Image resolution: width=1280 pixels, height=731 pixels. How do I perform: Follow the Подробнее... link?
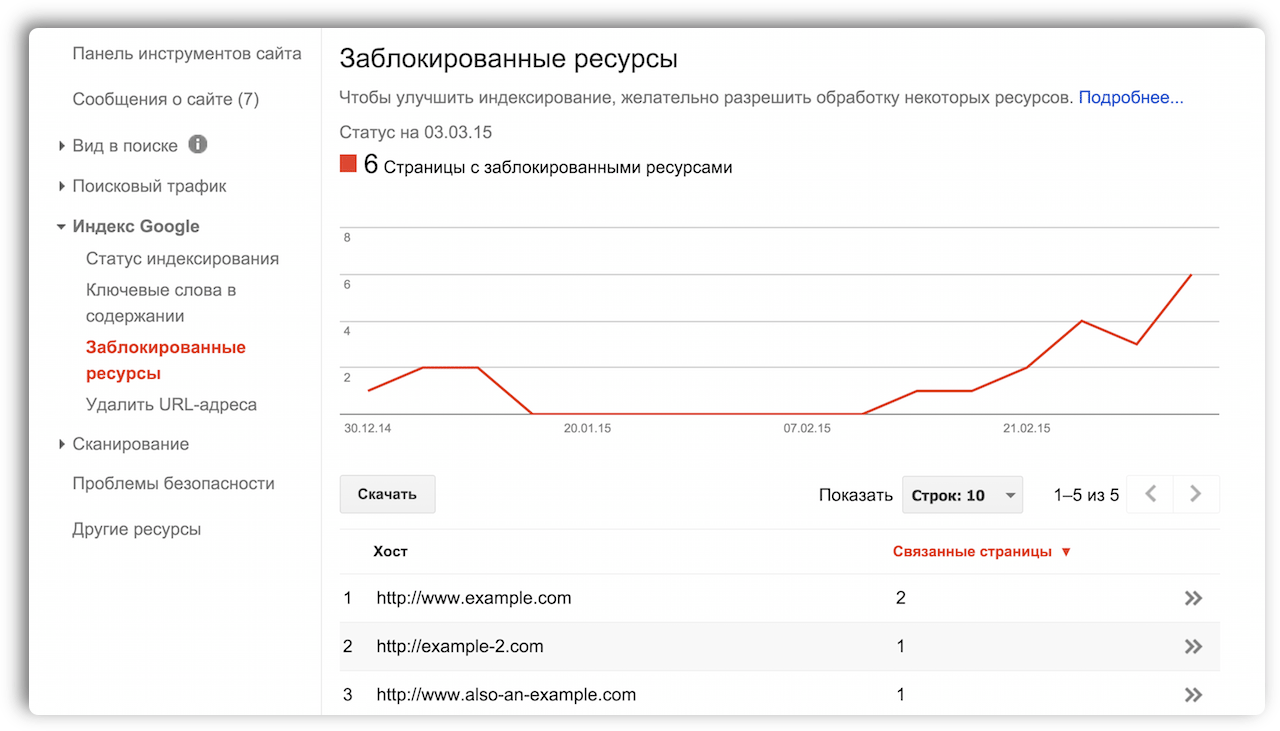tap(1131, 98)
